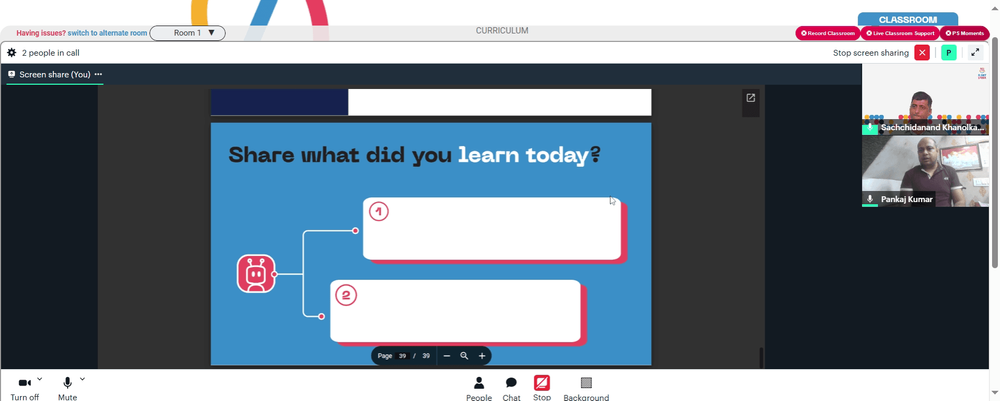Click the 'Stop screen sharing' label

pos(871,53)
